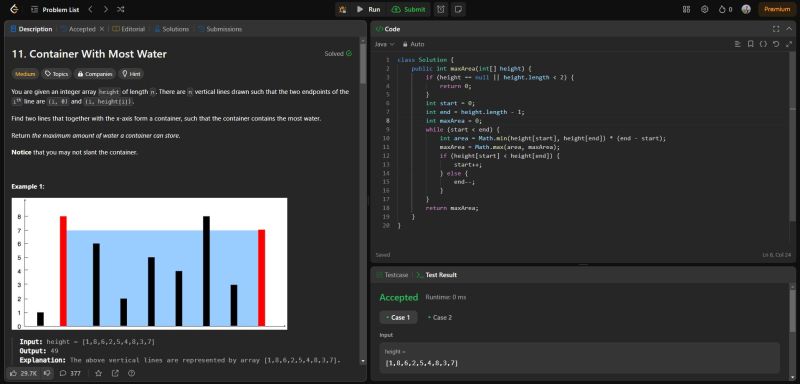Collapse the Code panel with chevron
The height and width of the screenshot is (384, 800).
pyautogui.click(x=789, y=29)
